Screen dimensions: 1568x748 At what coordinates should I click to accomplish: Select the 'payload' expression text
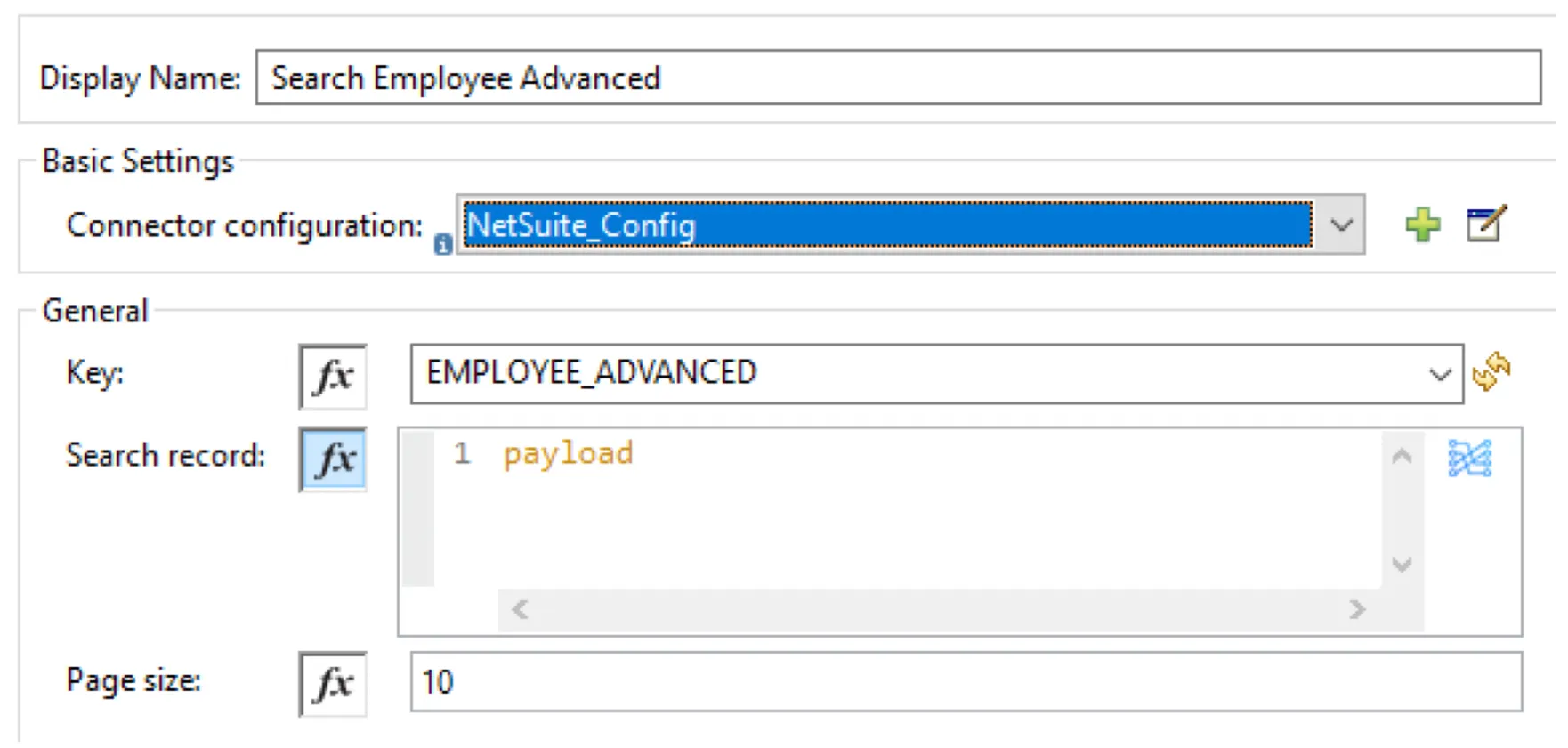[568, 455]
